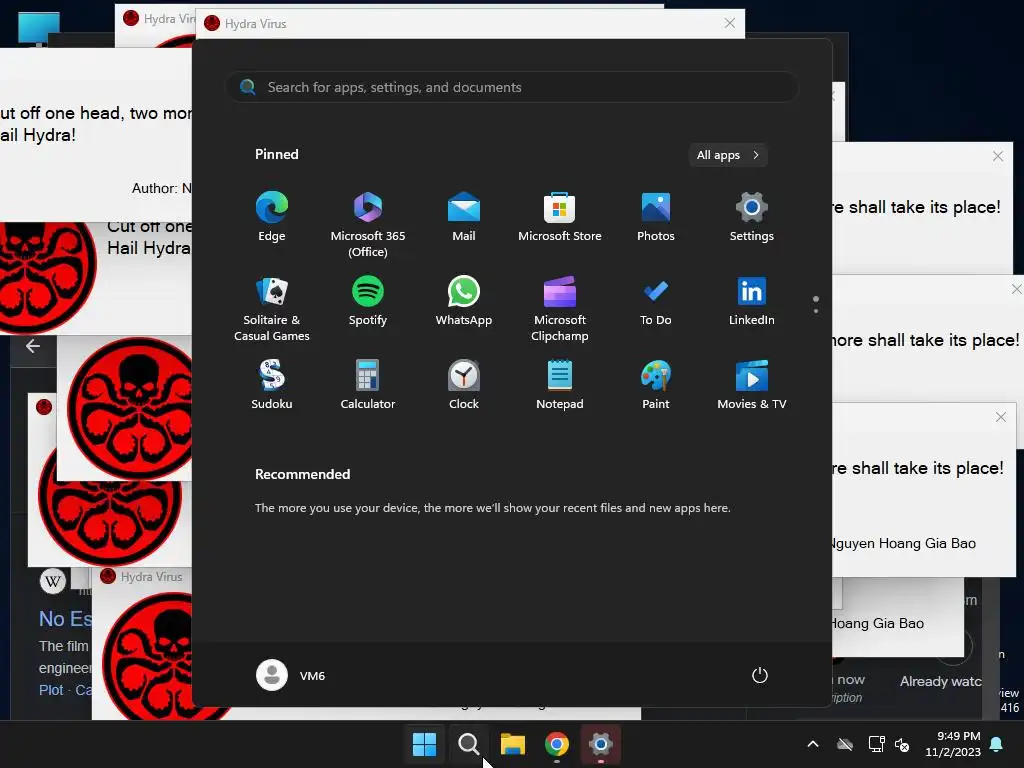Viewport: 1024px width, 768px height.
Task: Click the Start menu search field
Action: click(x=512, y=87)
